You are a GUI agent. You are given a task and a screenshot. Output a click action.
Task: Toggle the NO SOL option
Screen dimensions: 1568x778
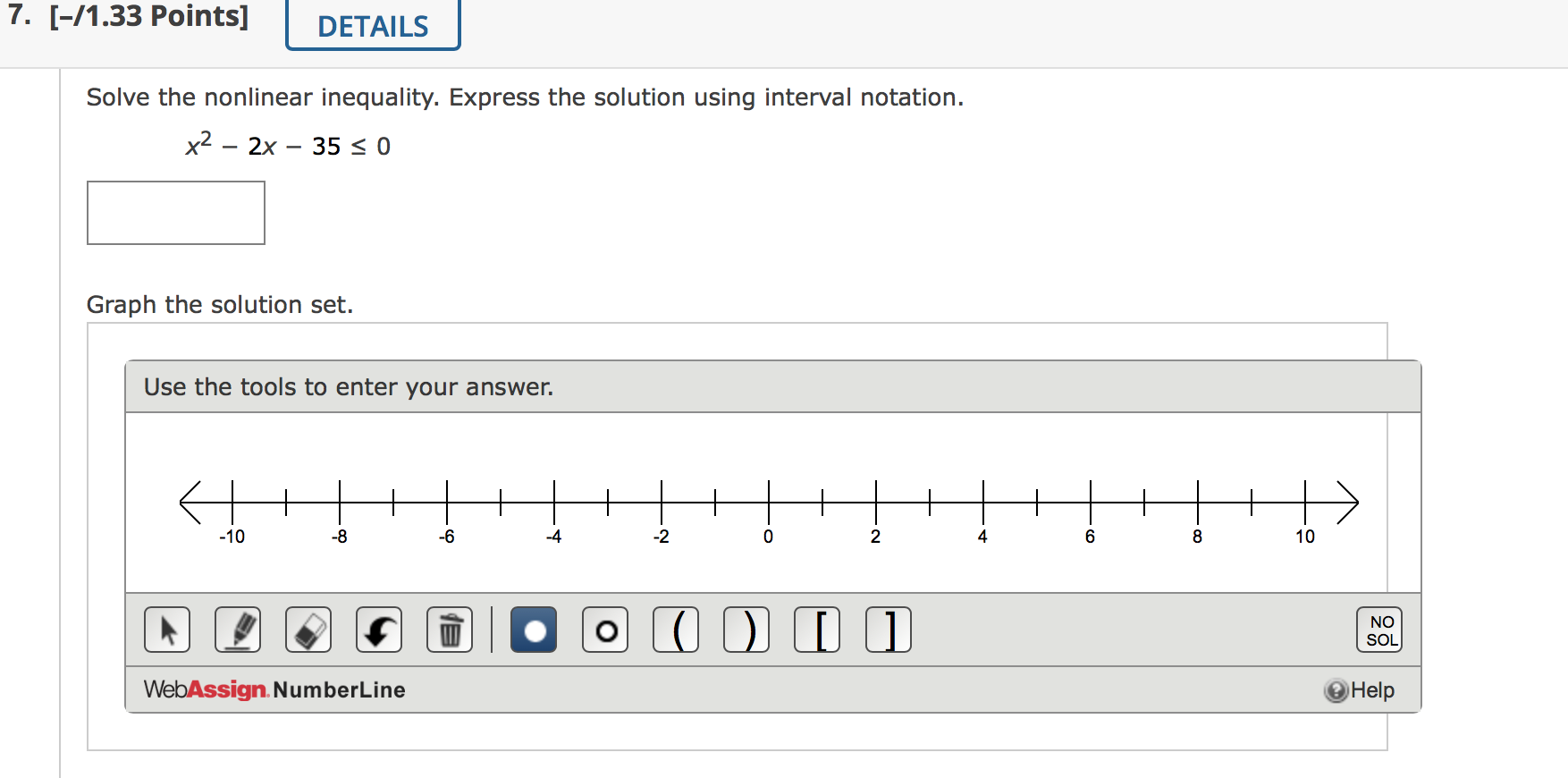coord(1379,630)
